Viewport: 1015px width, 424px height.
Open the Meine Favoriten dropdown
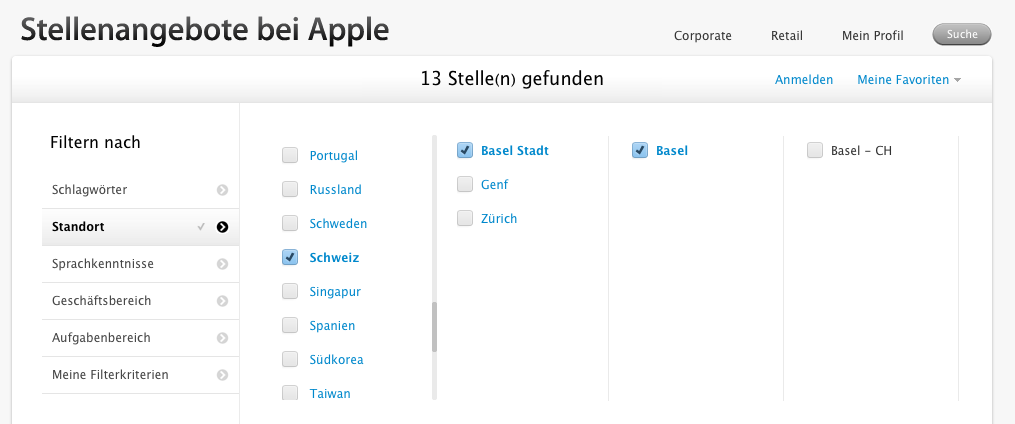click(908, 80)
